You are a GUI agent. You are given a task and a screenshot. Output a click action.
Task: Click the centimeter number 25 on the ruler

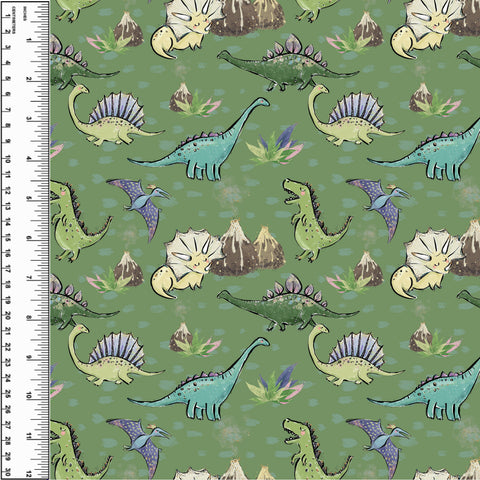pyautogui.click(x=8, y=394)
